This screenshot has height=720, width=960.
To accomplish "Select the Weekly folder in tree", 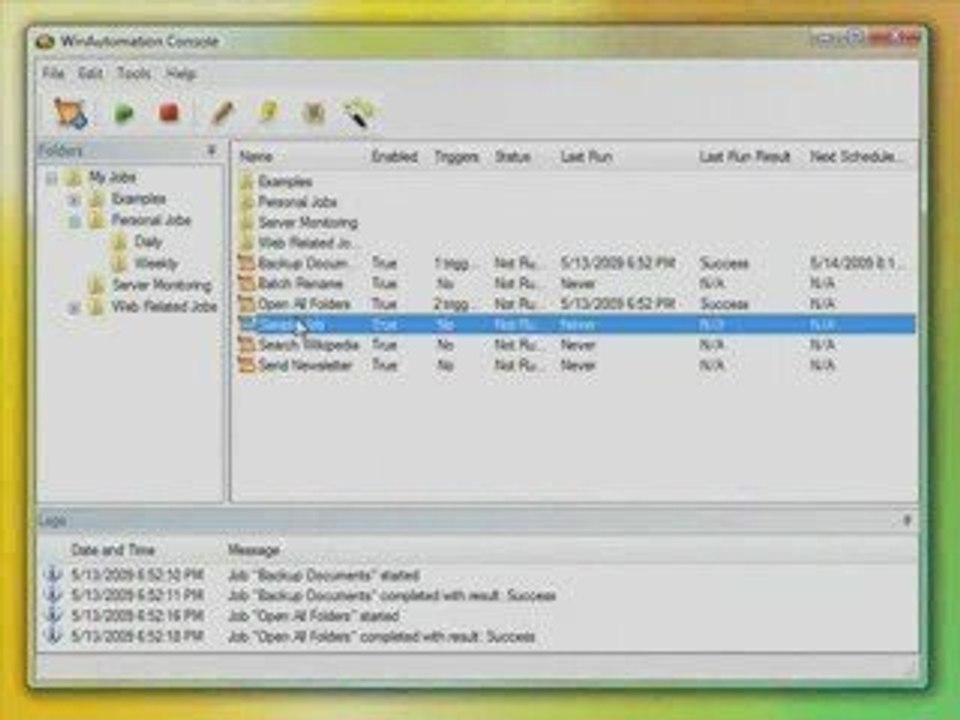I will coord(156,264).
